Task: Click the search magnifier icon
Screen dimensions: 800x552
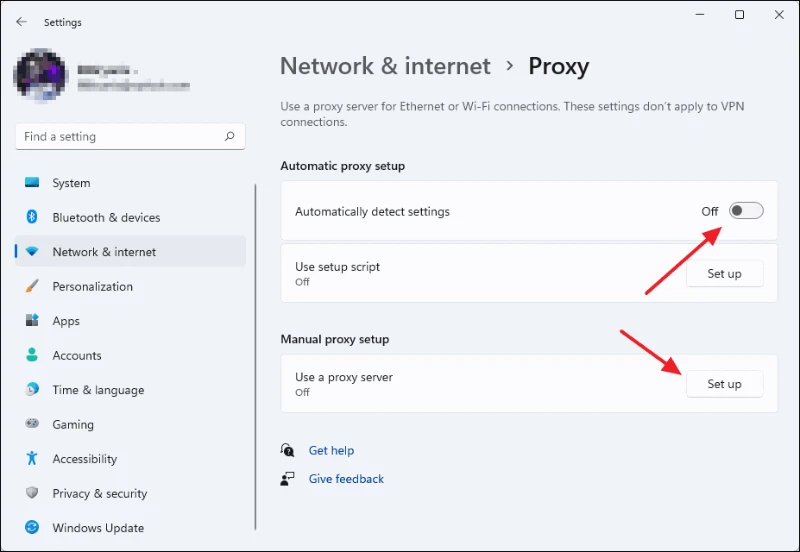Action: tap(230, 136)
